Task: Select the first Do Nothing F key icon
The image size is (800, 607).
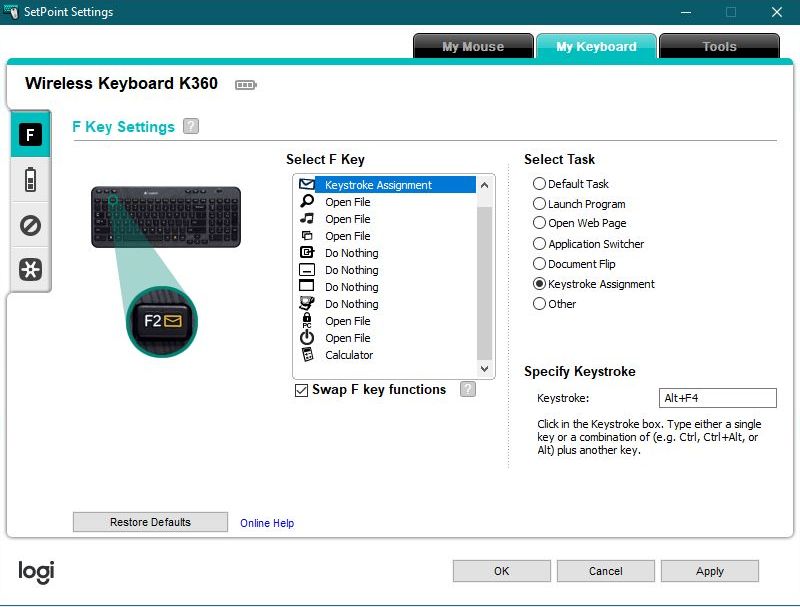Action: pos(307,252)
